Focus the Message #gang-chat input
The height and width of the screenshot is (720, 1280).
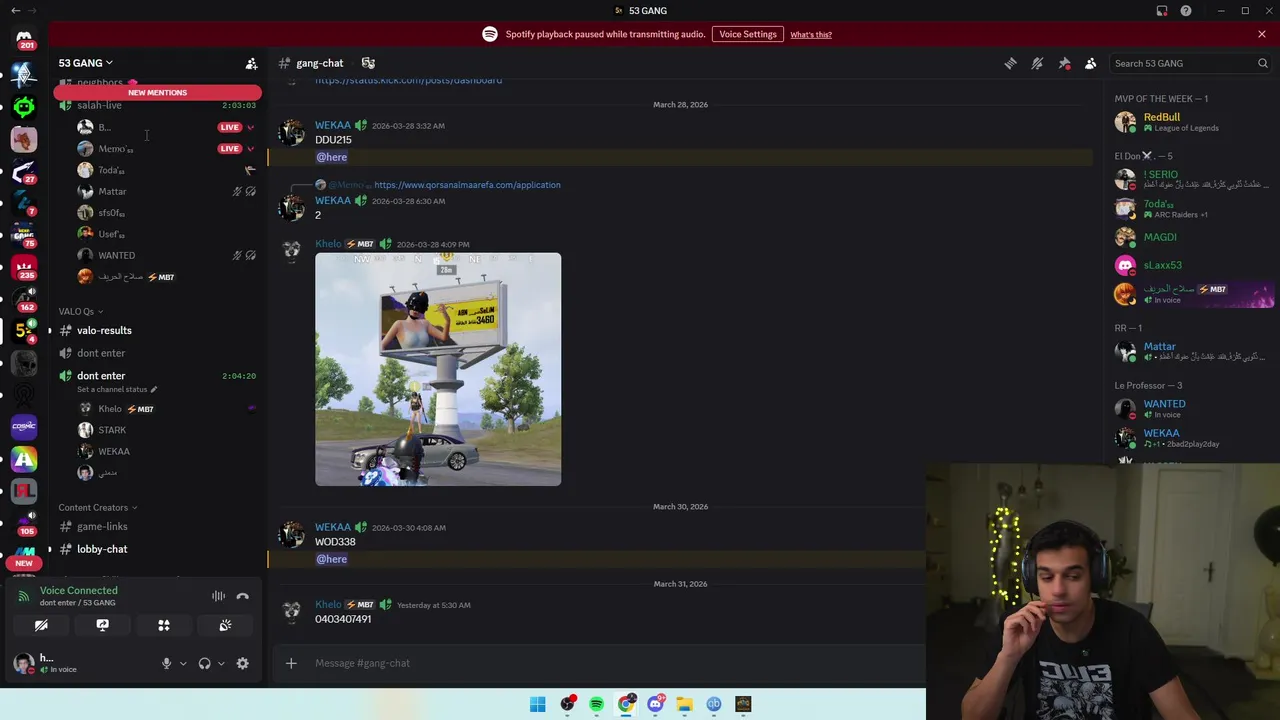[600, 663]
